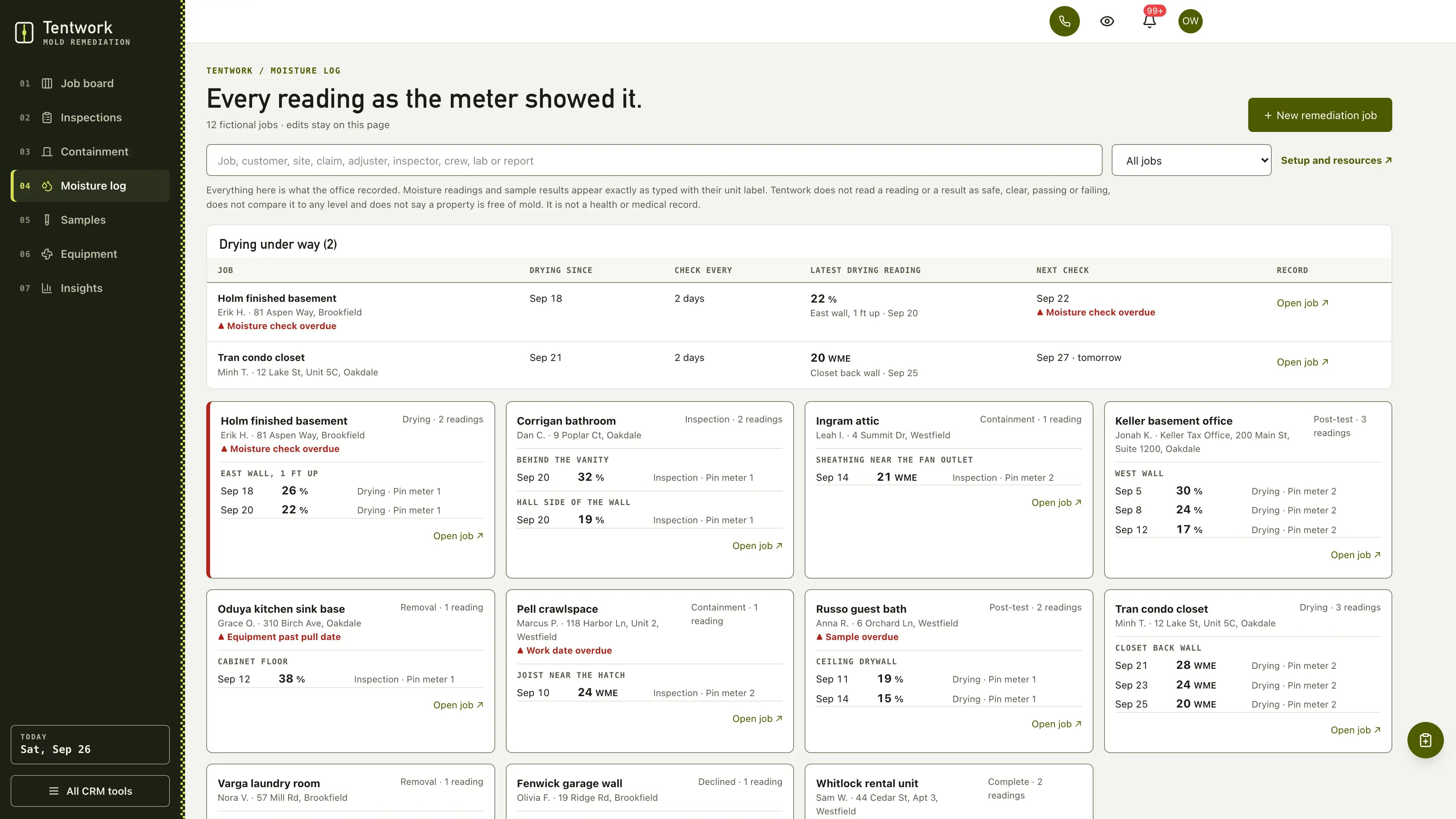Click 'Fenwick garage wall' card title
Screen dimensions: 1456x819
(x=569, y=783)
